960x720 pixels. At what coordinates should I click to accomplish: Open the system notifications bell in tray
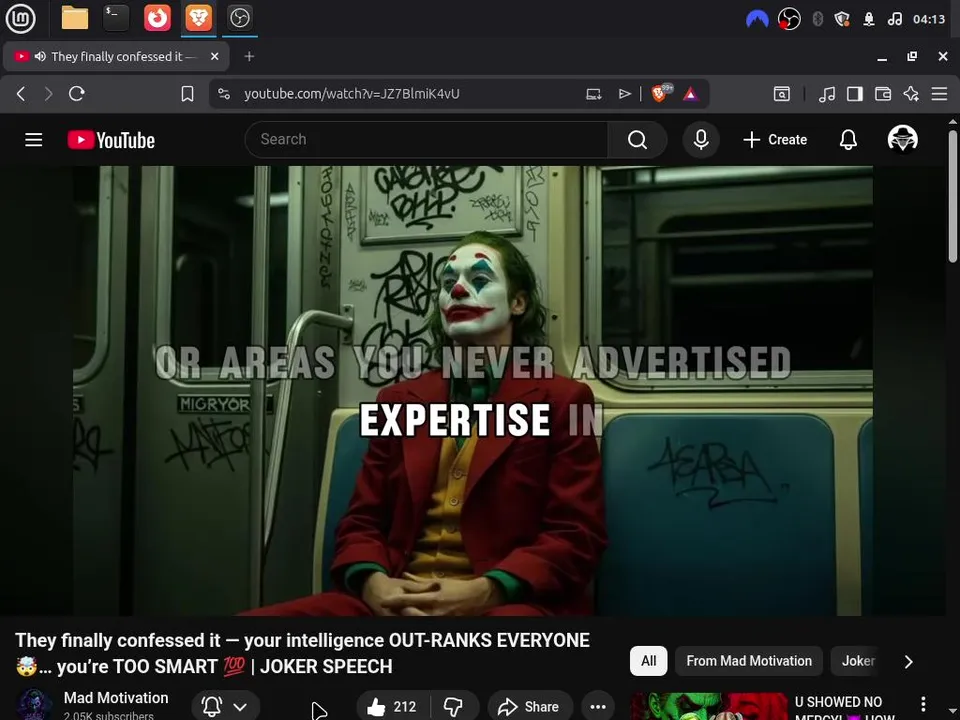[x=869, y=19]
